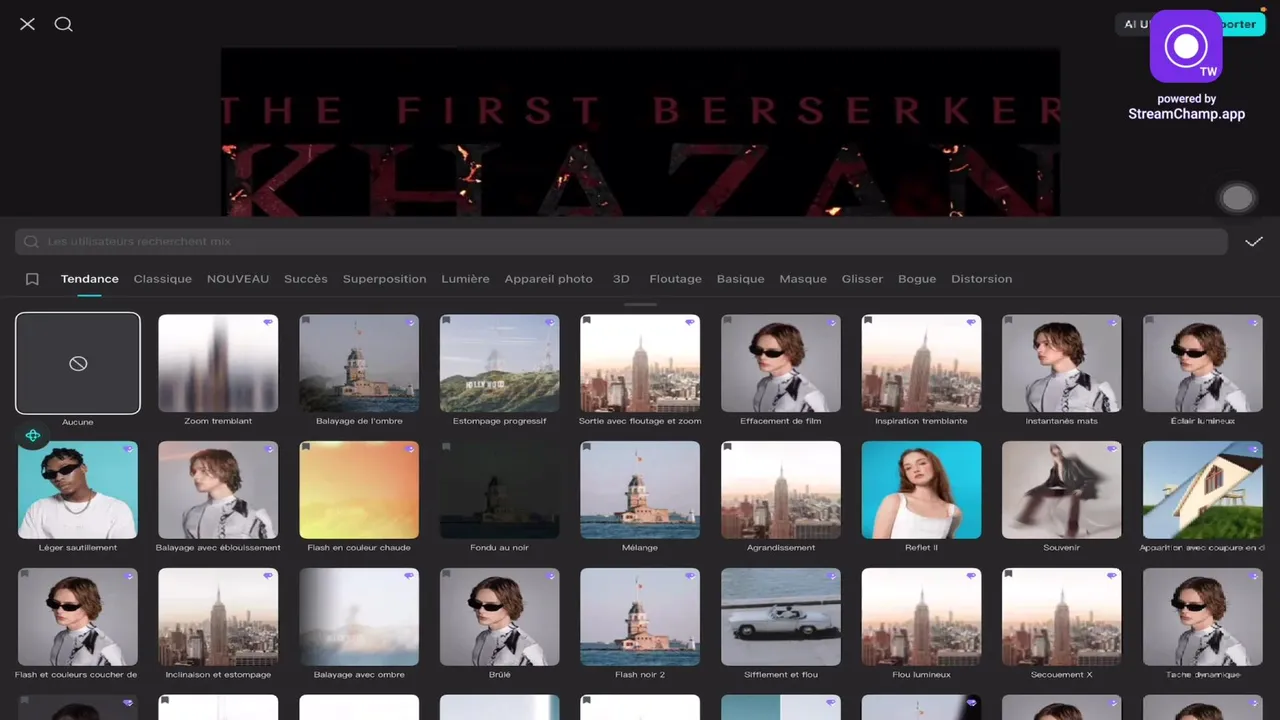The height and width of the screenshot is (720, 1280).
Task: Apply the 'Tache dynamique' transition
Action: (1203, 617)
